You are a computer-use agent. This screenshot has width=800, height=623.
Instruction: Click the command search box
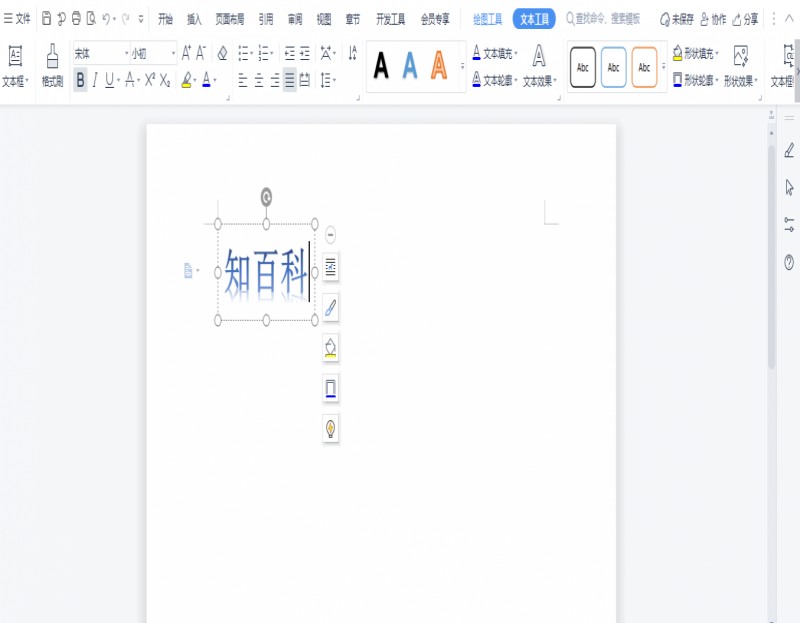[603, 19]
